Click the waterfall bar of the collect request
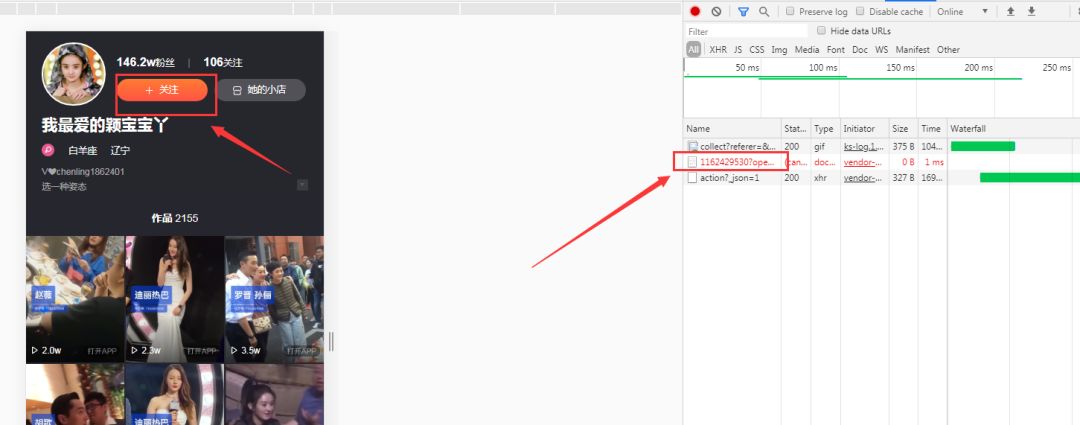Viewport: 1080px width, 425px height. click(983, 146)
